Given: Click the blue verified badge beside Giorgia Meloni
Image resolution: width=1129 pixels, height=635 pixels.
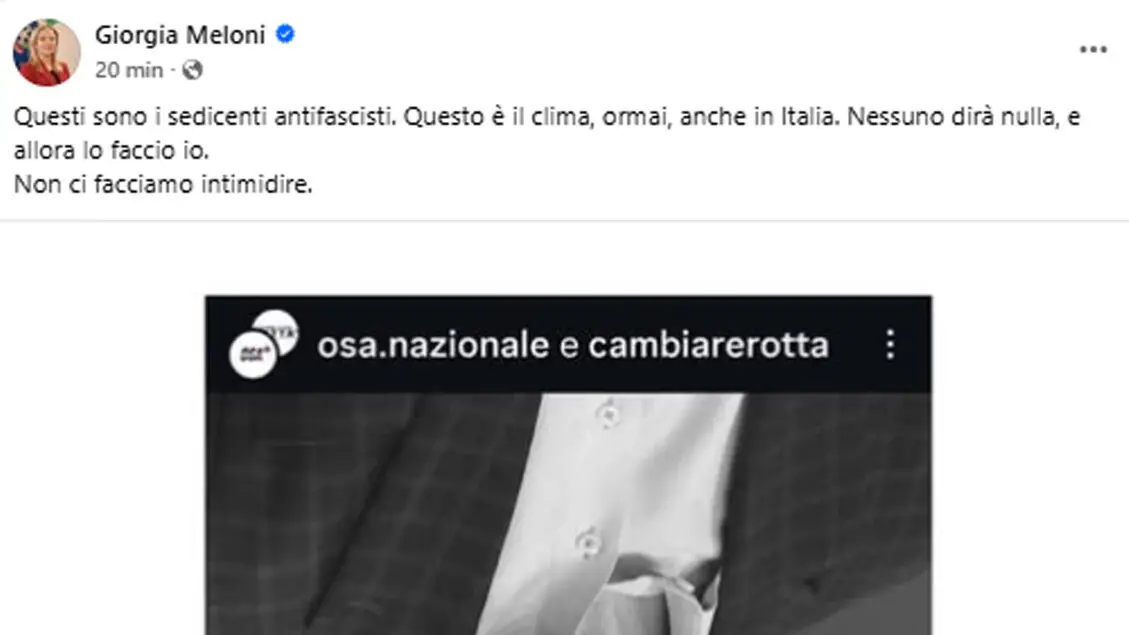Looking at the screenshot, I should point(285,34).
